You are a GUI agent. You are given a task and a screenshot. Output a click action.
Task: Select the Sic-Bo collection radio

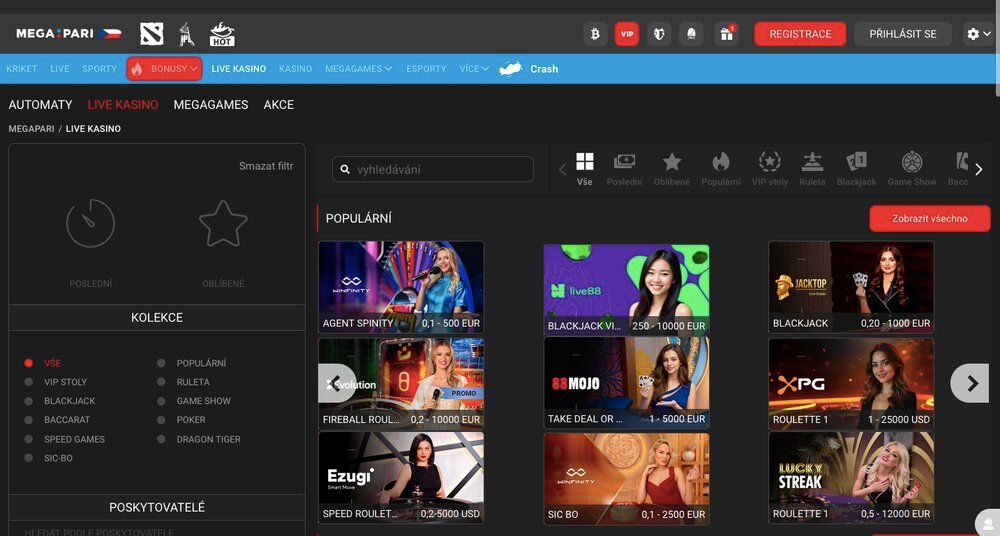pos(29,458)
